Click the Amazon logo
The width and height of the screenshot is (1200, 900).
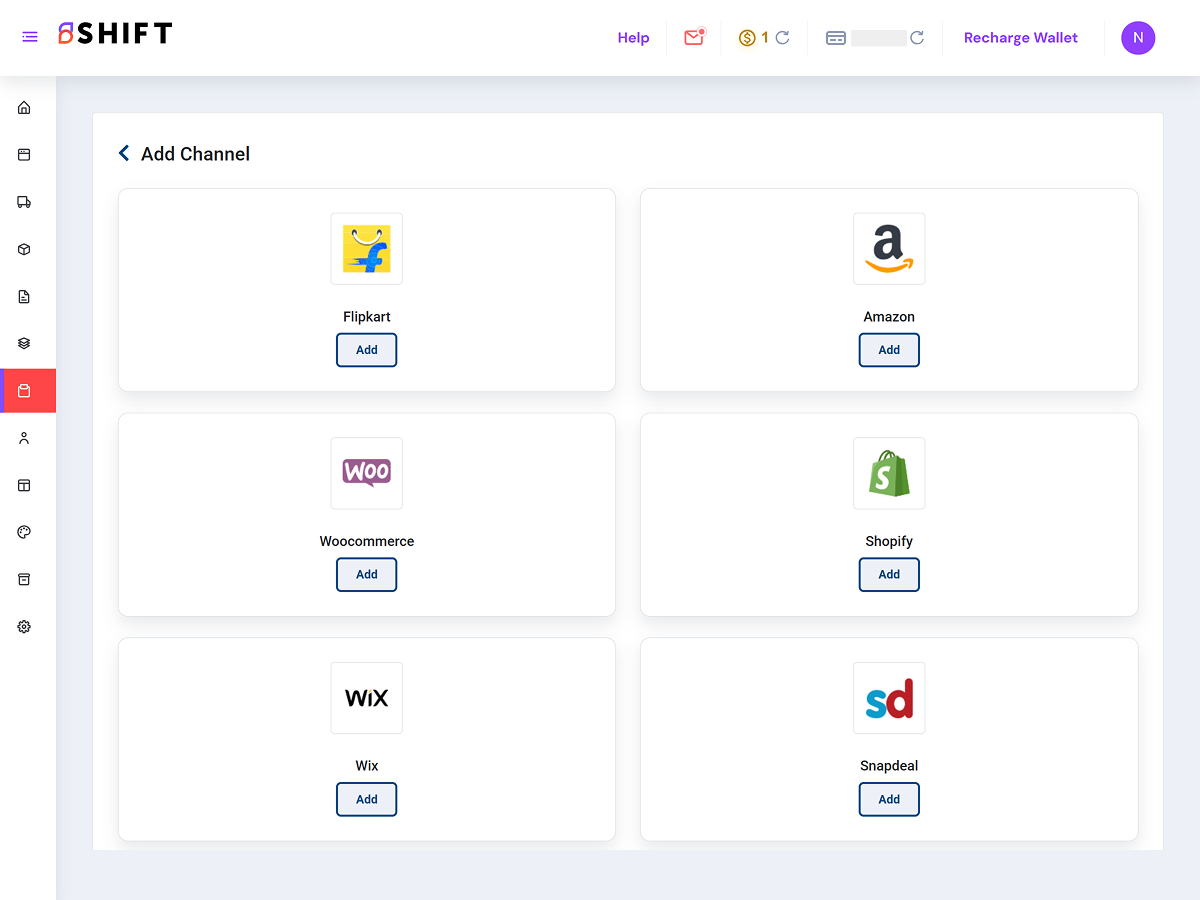pyautogui.click(x=889, y=249)
